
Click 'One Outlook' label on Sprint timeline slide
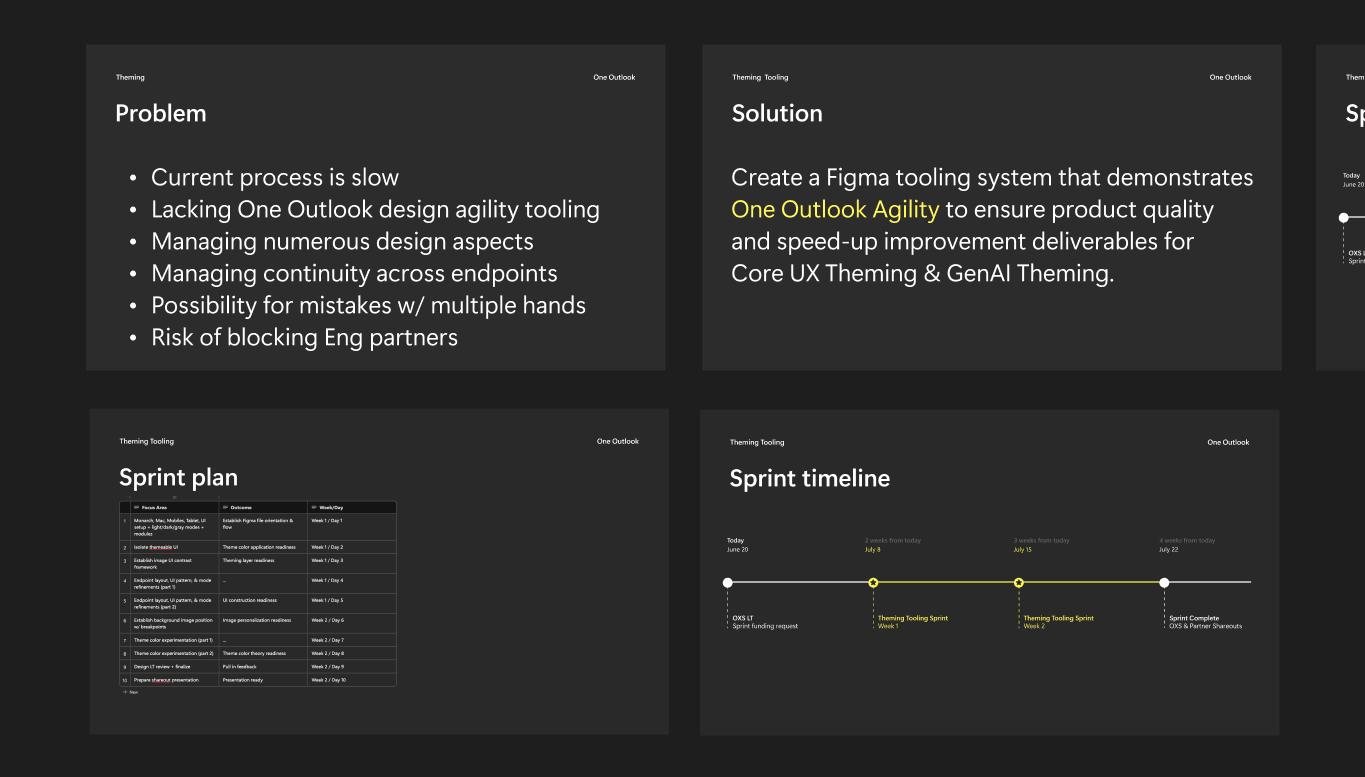click(x=1228, y=442)
